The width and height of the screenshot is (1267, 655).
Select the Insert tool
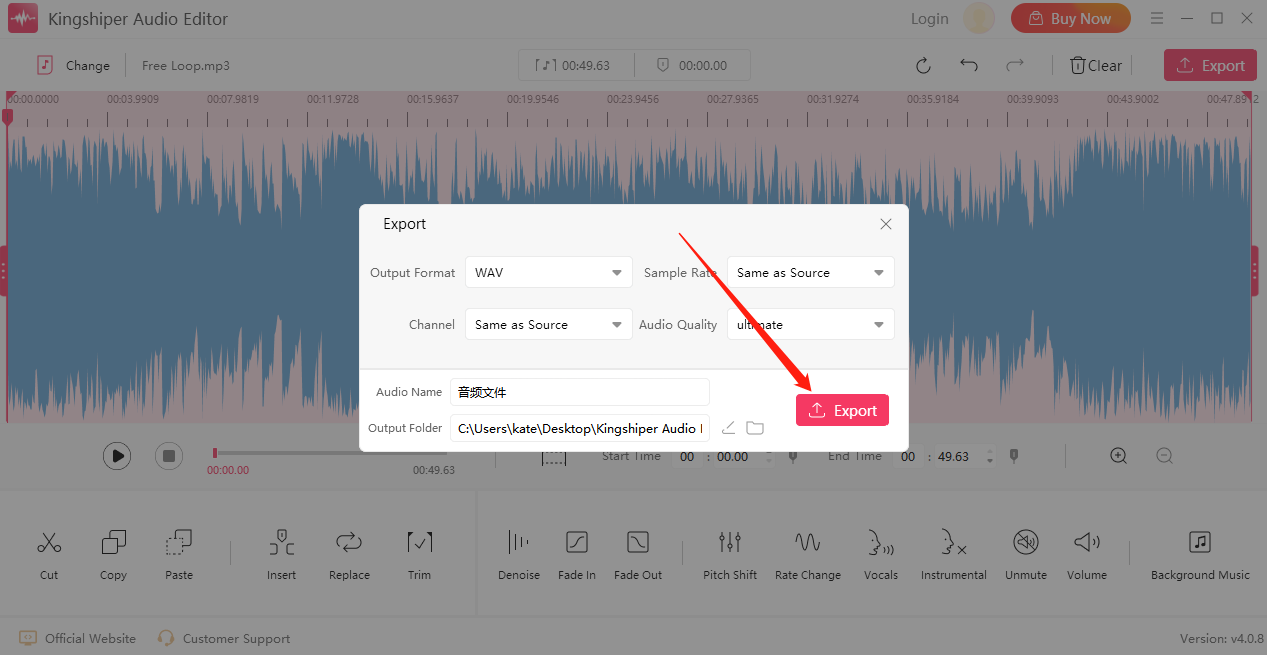coord(282,555)
